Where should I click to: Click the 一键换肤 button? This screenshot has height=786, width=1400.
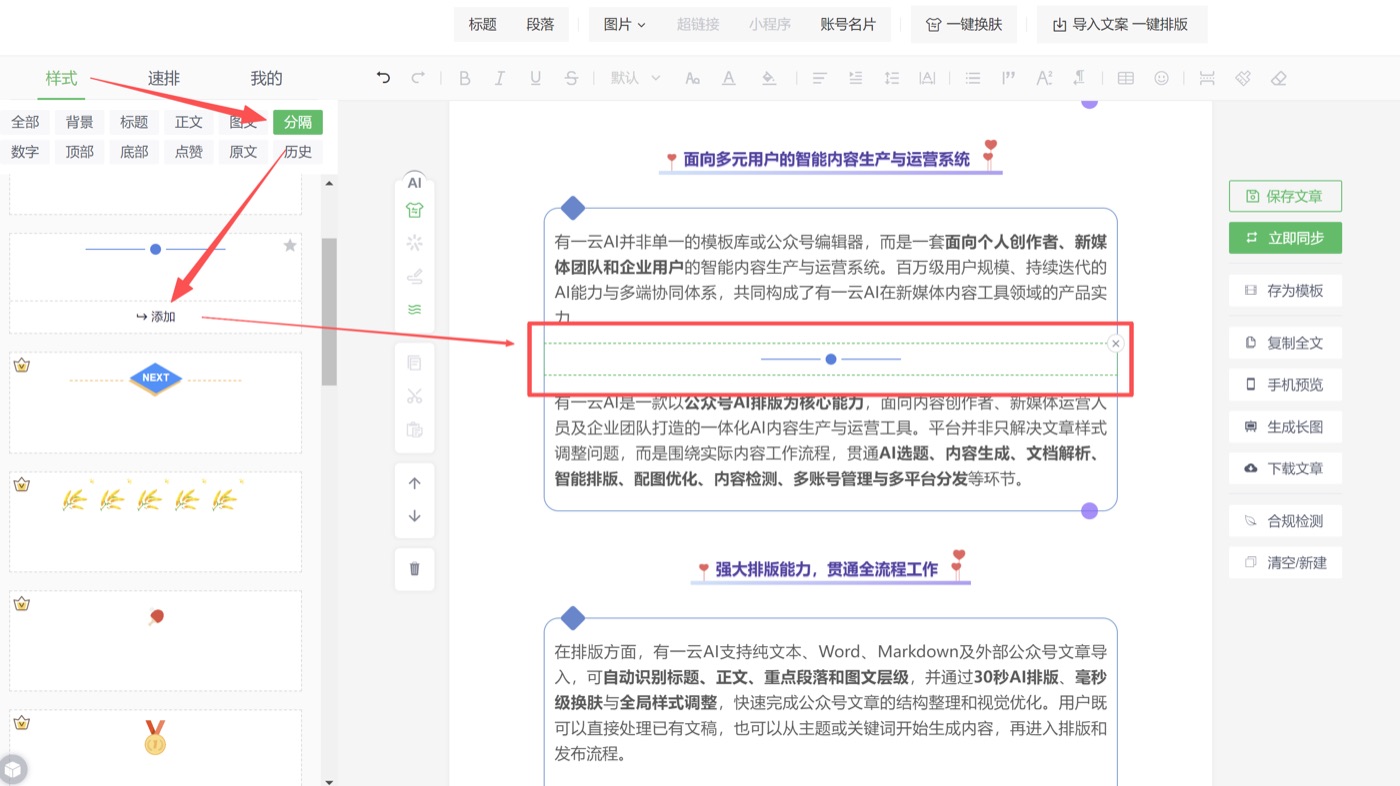pyautogui.click(x=964, y=24)
